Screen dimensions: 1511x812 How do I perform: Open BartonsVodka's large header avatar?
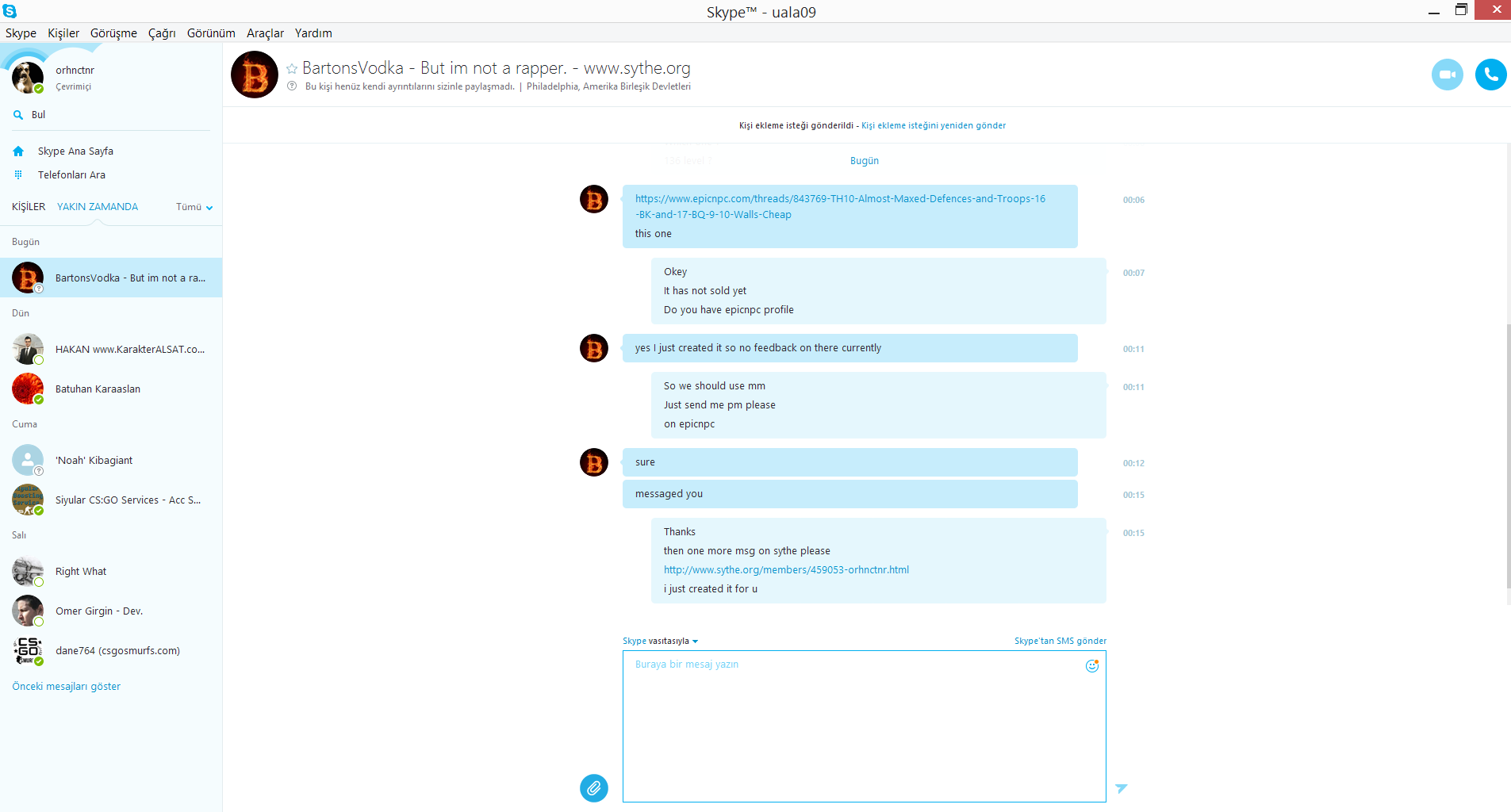(254, 75)
